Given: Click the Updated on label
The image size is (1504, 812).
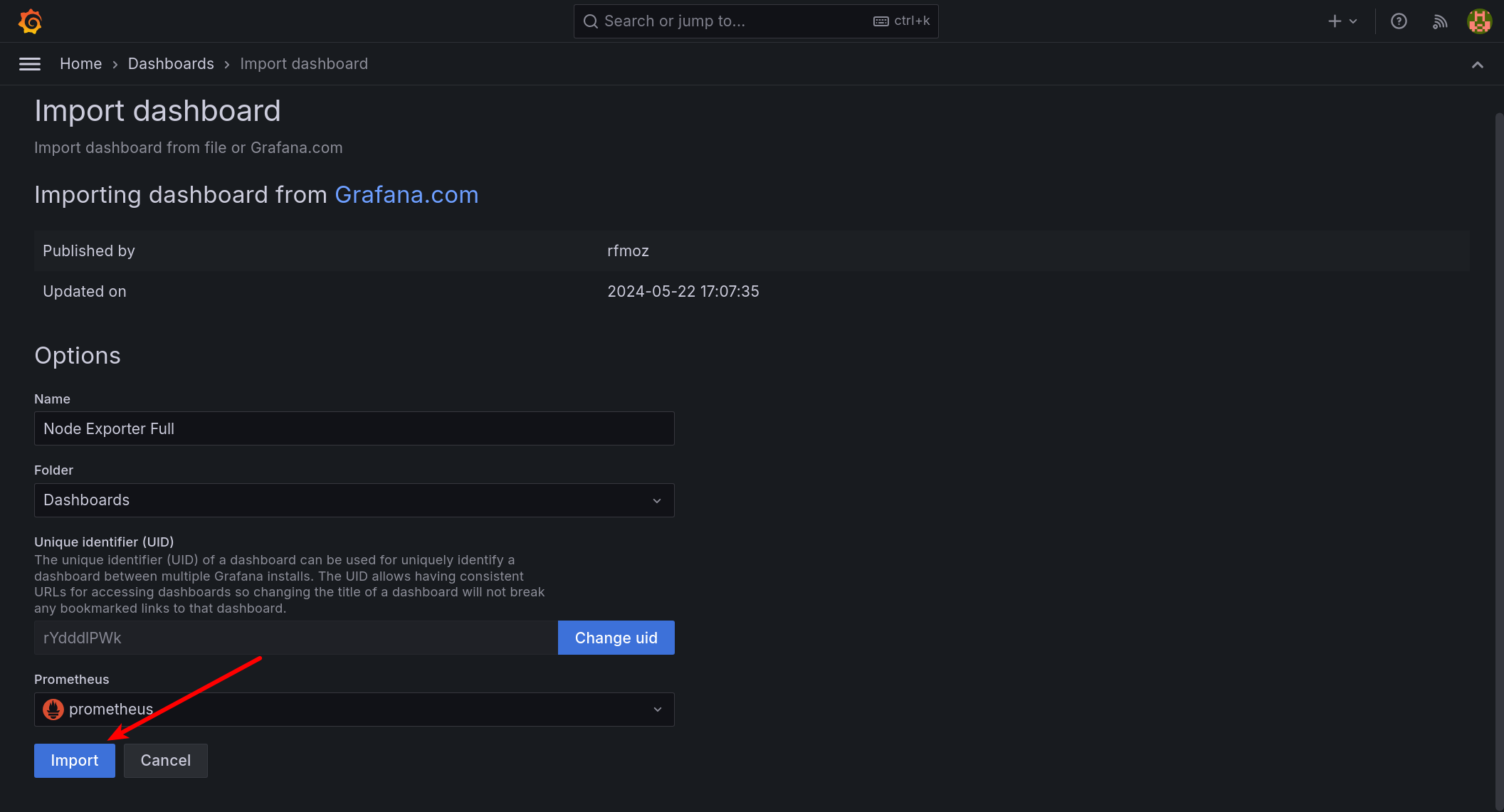Looking at the screenshot, I should point(85,292).
